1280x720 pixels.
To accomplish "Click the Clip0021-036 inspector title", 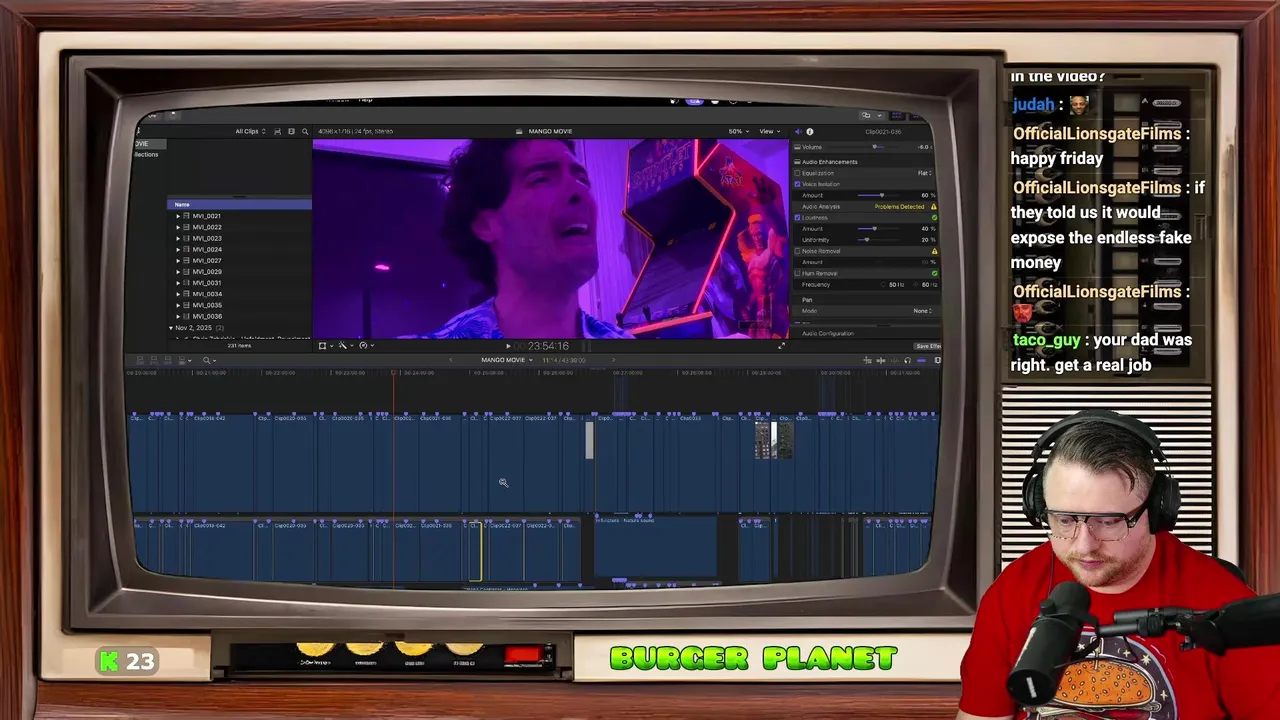I will (x=883, y=131).
